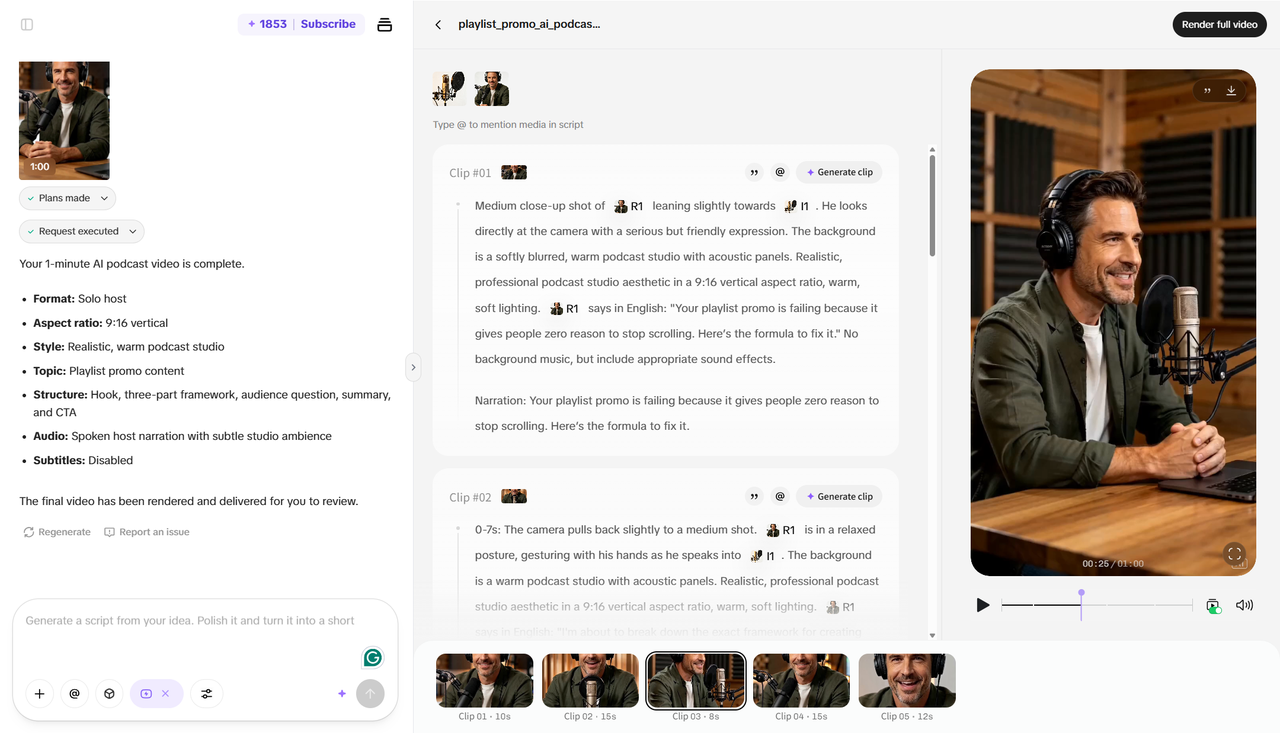Select Clip 02 · 15s thumbnail
The image size is (1280, 733).
click(590, 680)
